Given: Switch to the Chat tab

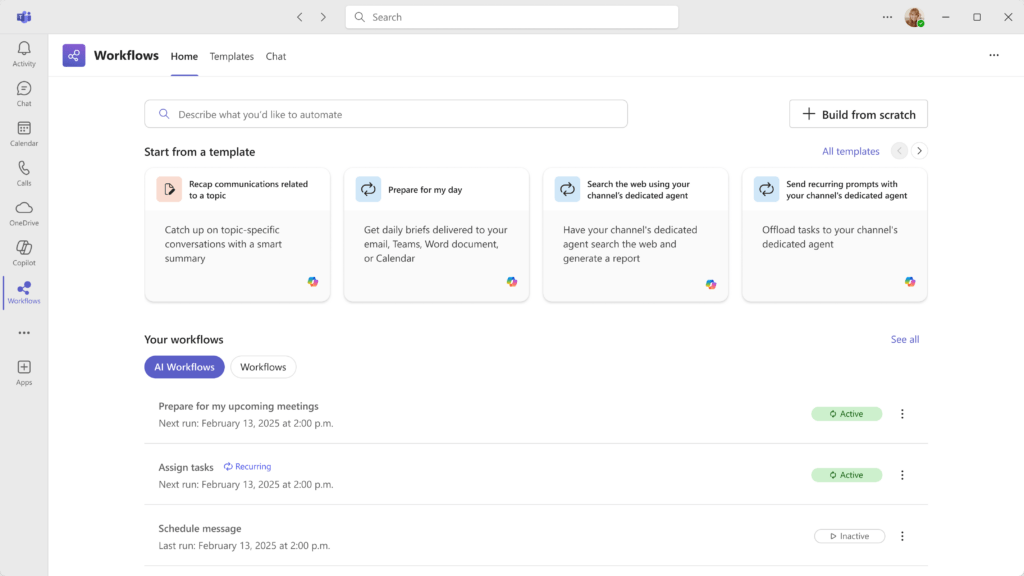Looking at the screenshot, I should tap(276, 56).
